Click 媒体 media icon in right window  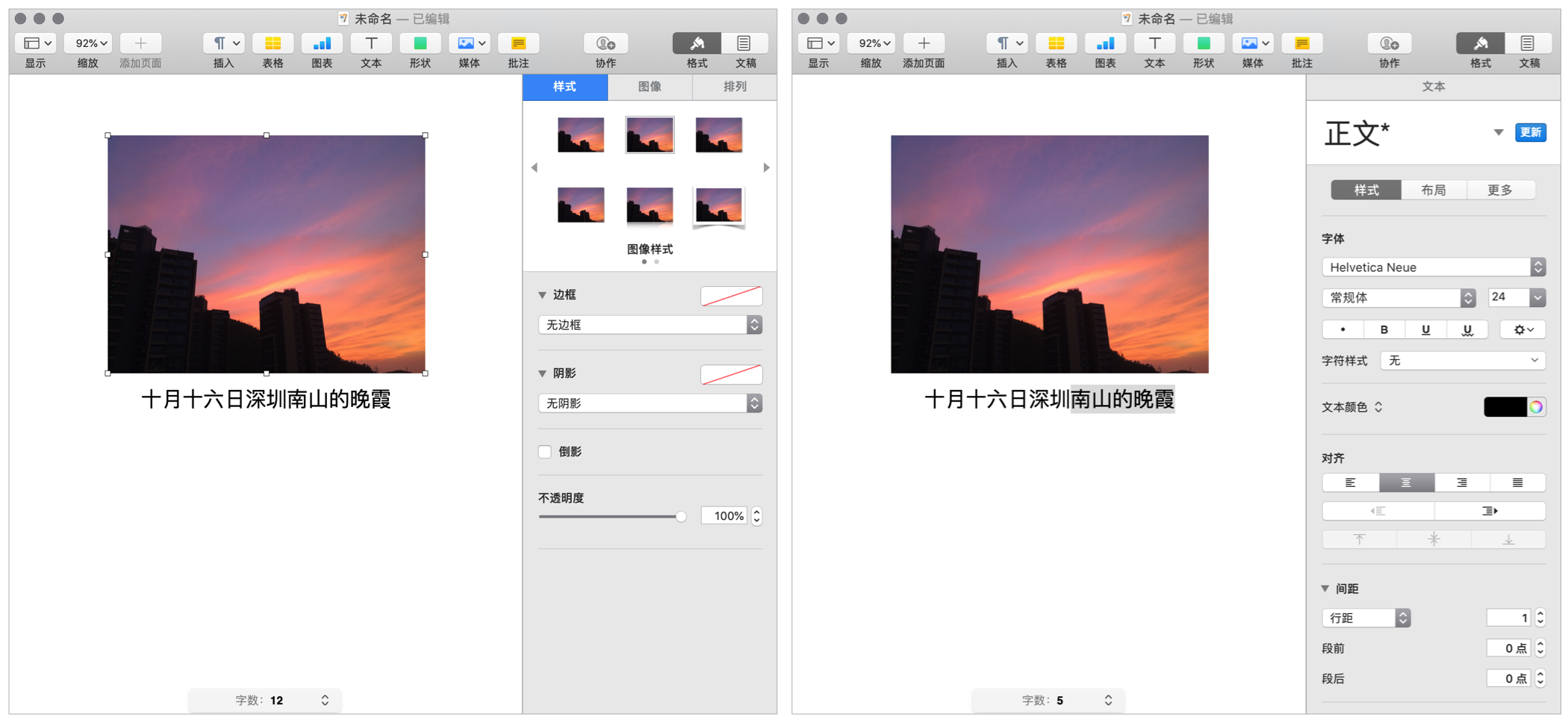point(1252,43)
